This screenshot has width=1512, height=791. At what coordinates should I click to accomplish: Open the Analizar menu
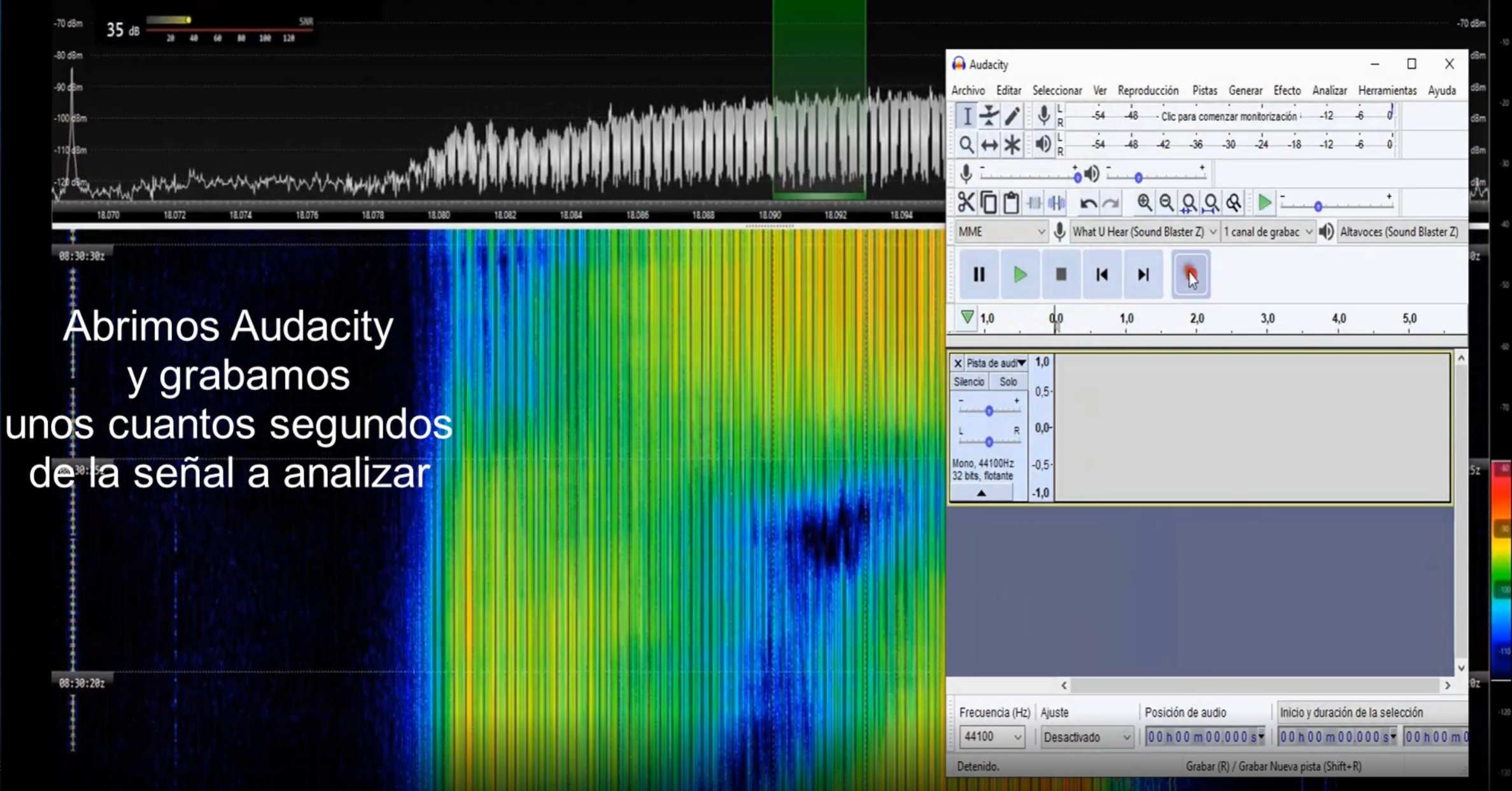pos(1329,90)
